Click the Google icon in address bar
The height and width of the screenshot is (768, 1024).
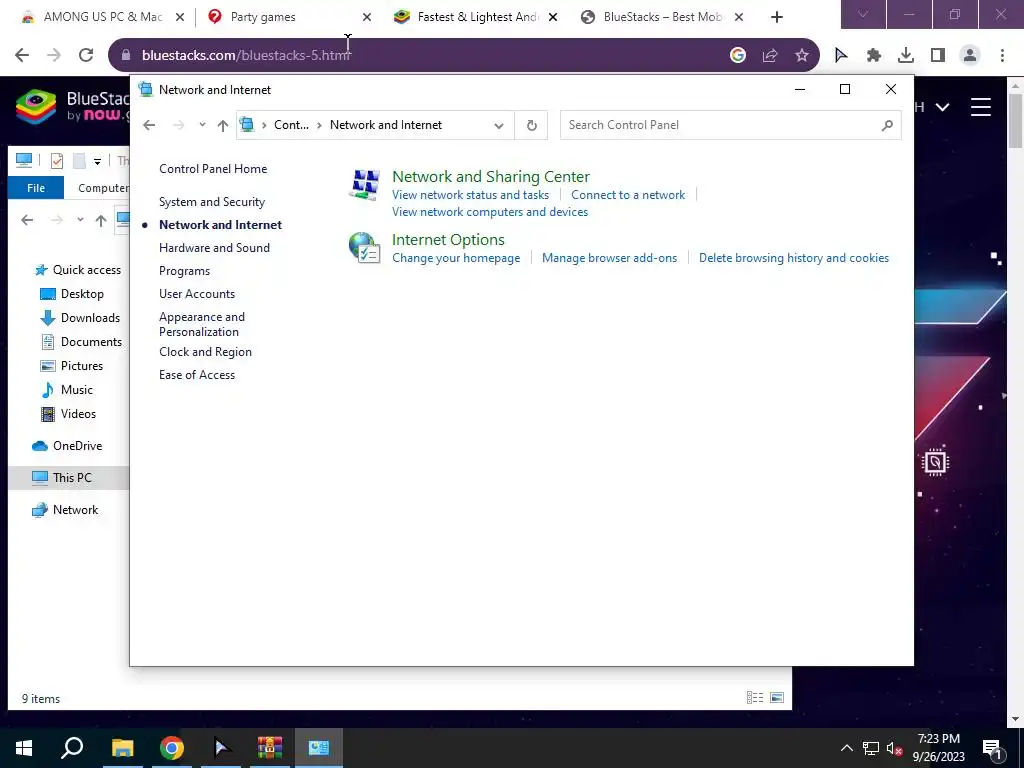click(738, 56)
